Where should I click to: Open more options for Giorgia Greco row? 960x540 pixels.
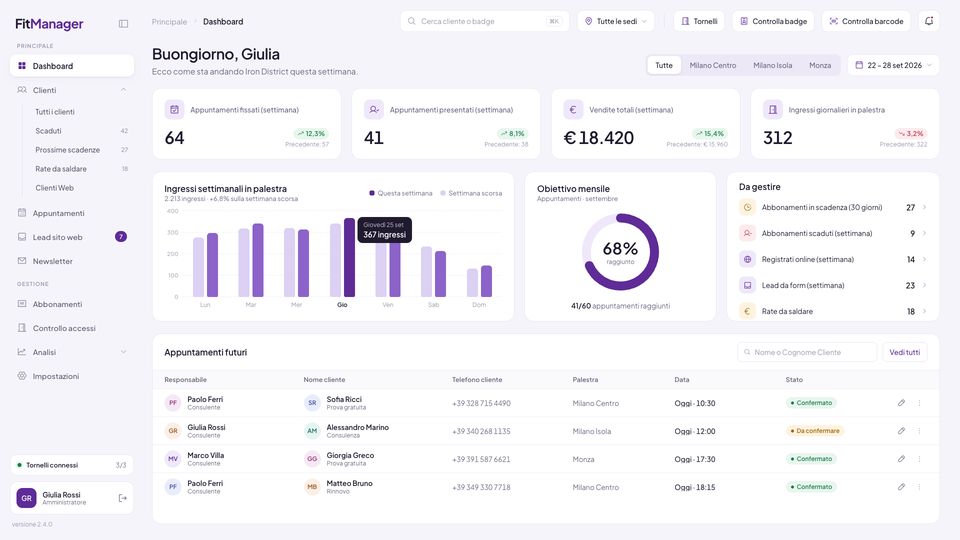click(x=919, y=459)
